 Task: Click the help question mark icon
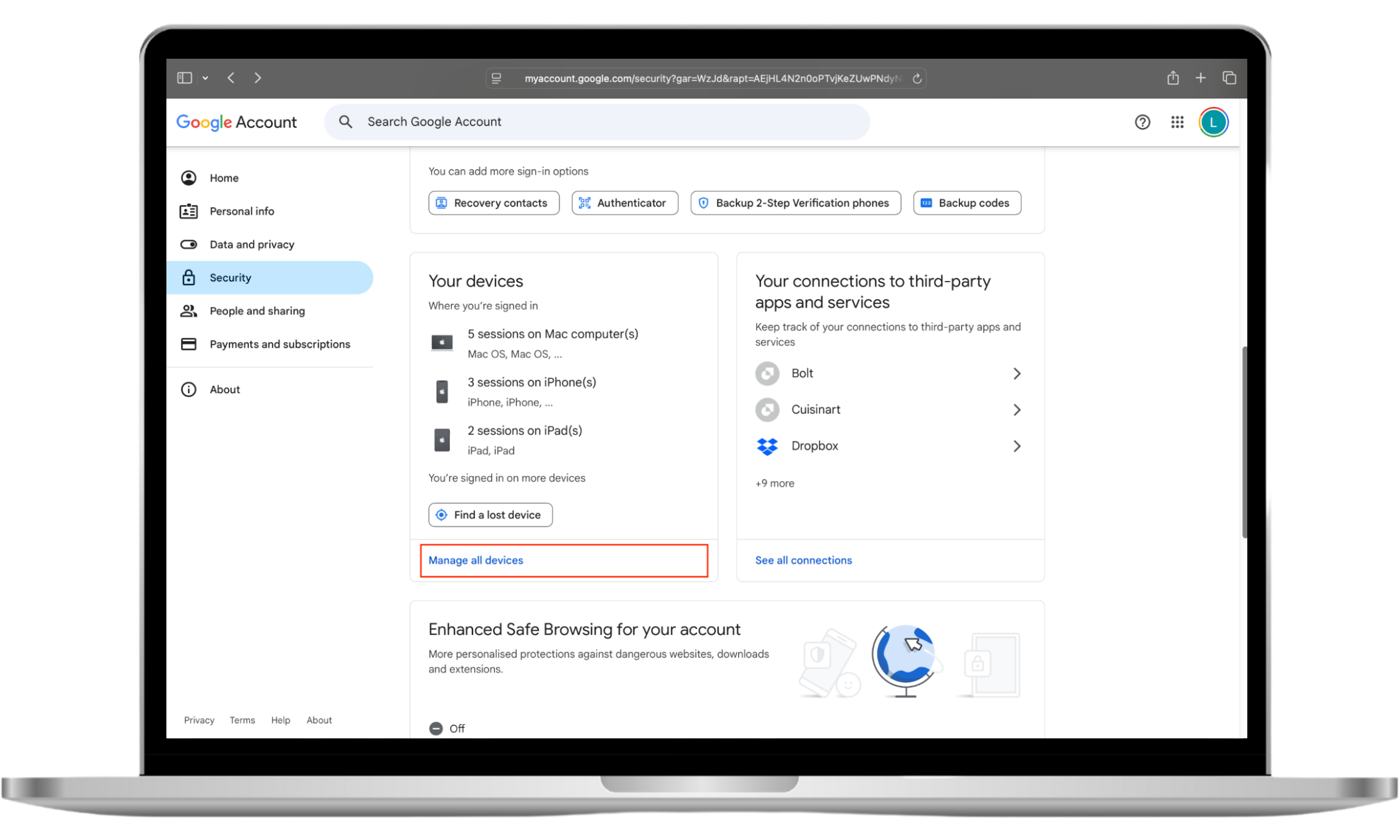[1142, 122]
